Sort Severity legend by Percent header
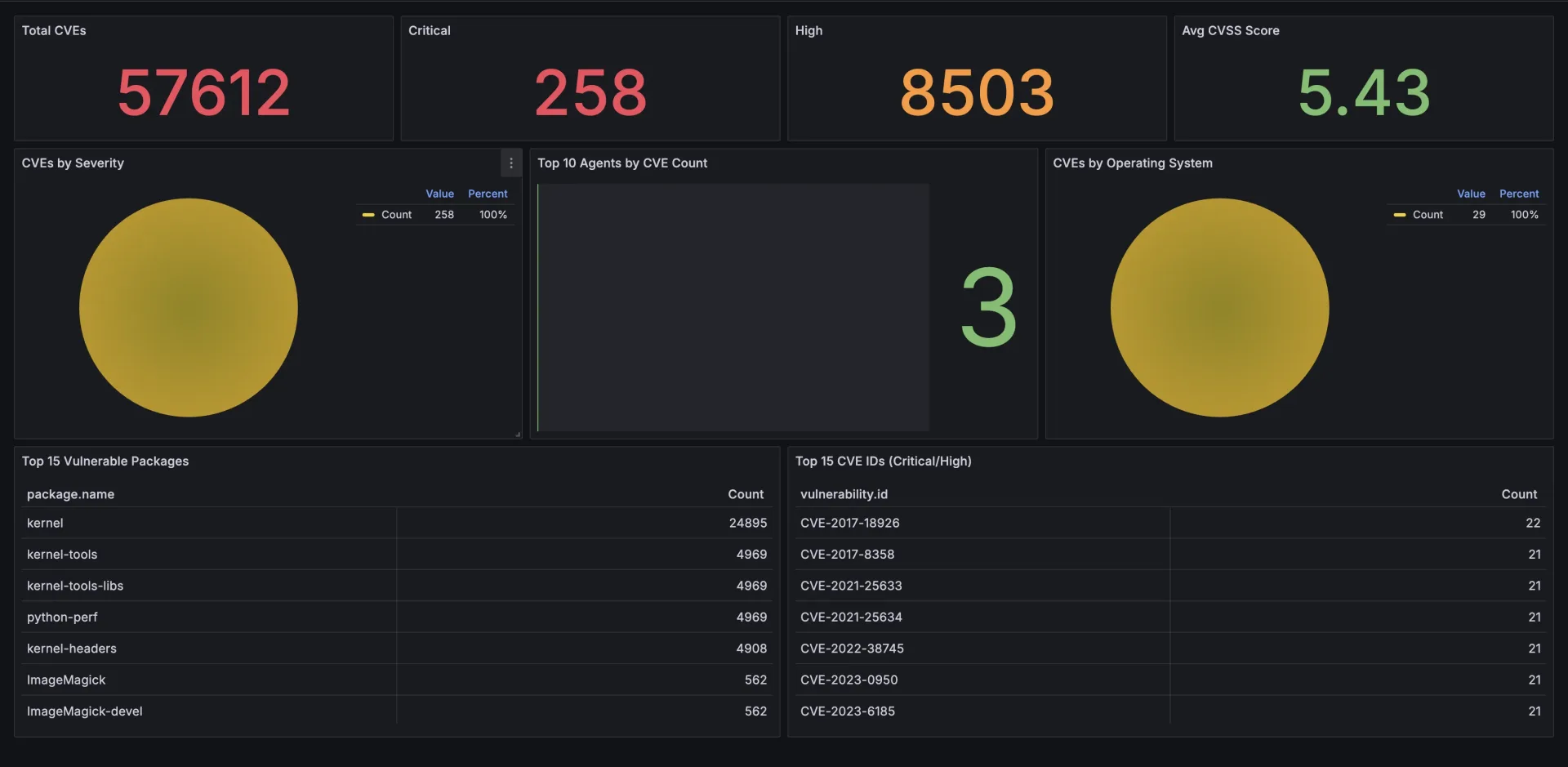The image size is (1568, 767). [488, 194]
